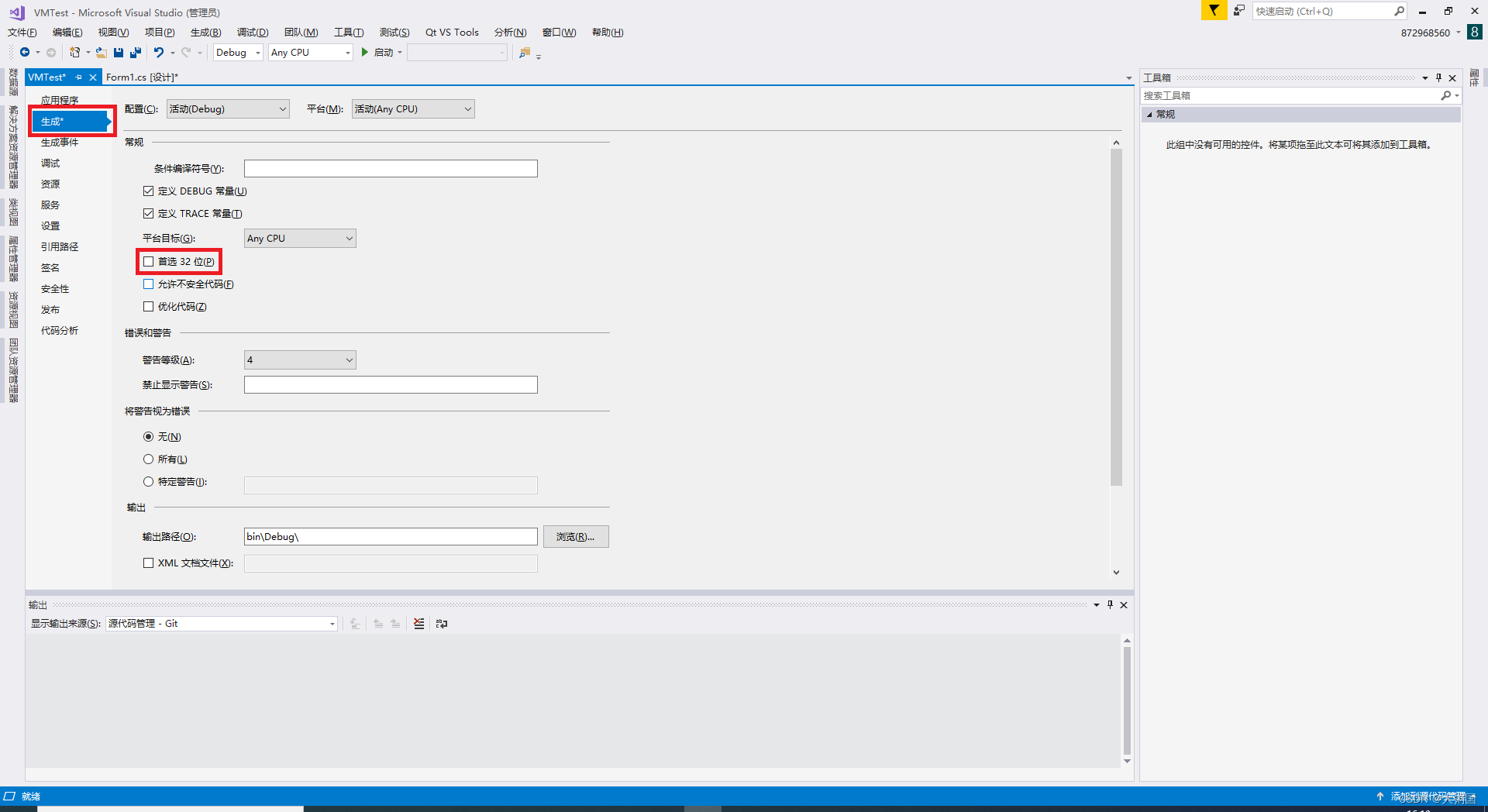Open the Qt VS Tools menu
Viewport: 1488px width, 812px height.
click(452, 32)
